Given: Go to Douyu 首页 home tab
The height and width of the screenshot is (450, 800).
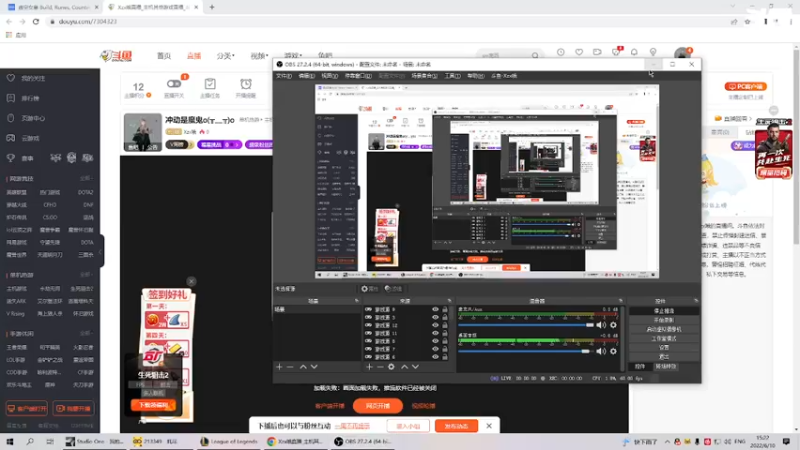Looking at the screenshot, I should 164,56.
